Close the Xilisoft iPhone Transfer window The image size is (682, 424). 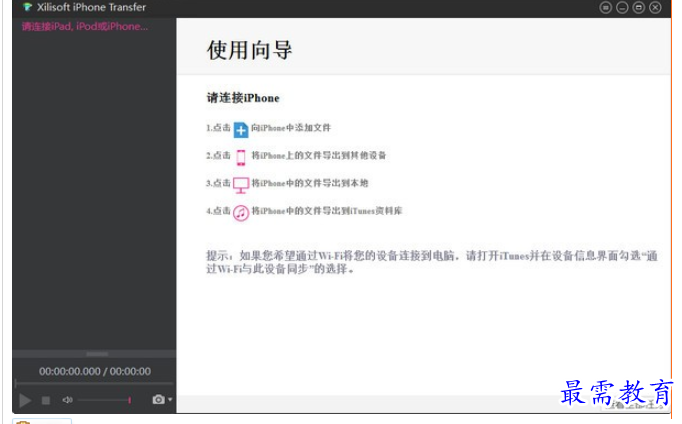click(655, 7)
